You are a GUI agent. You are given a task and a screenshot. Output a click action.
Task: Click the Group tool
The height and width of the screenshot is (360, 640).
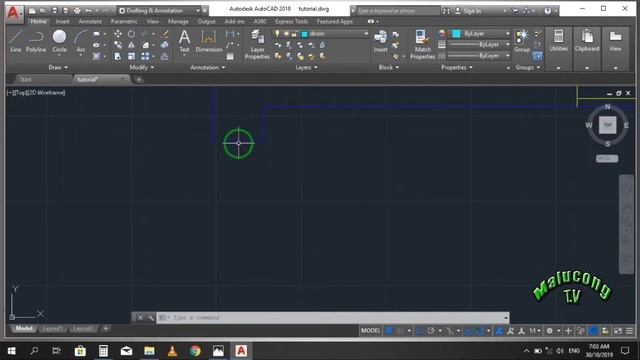click(522, 41)
